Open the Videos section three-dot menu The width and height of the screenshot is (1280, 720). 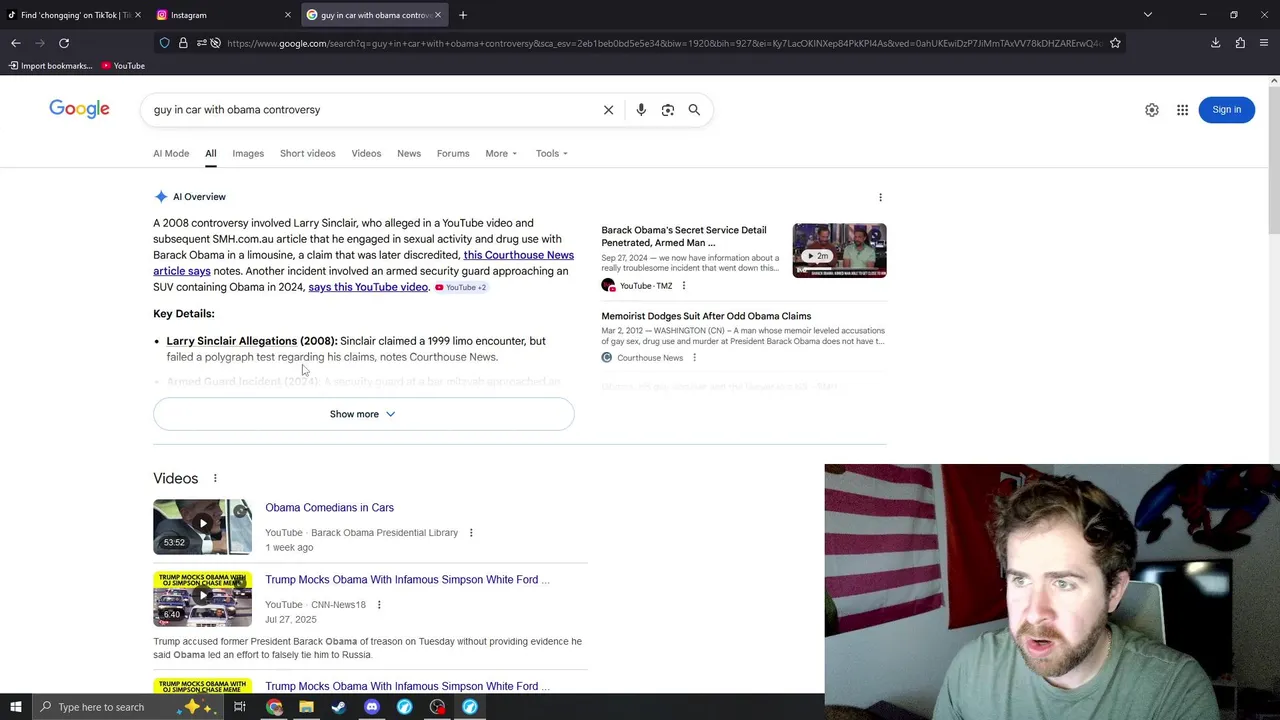(x=214, y=478)
